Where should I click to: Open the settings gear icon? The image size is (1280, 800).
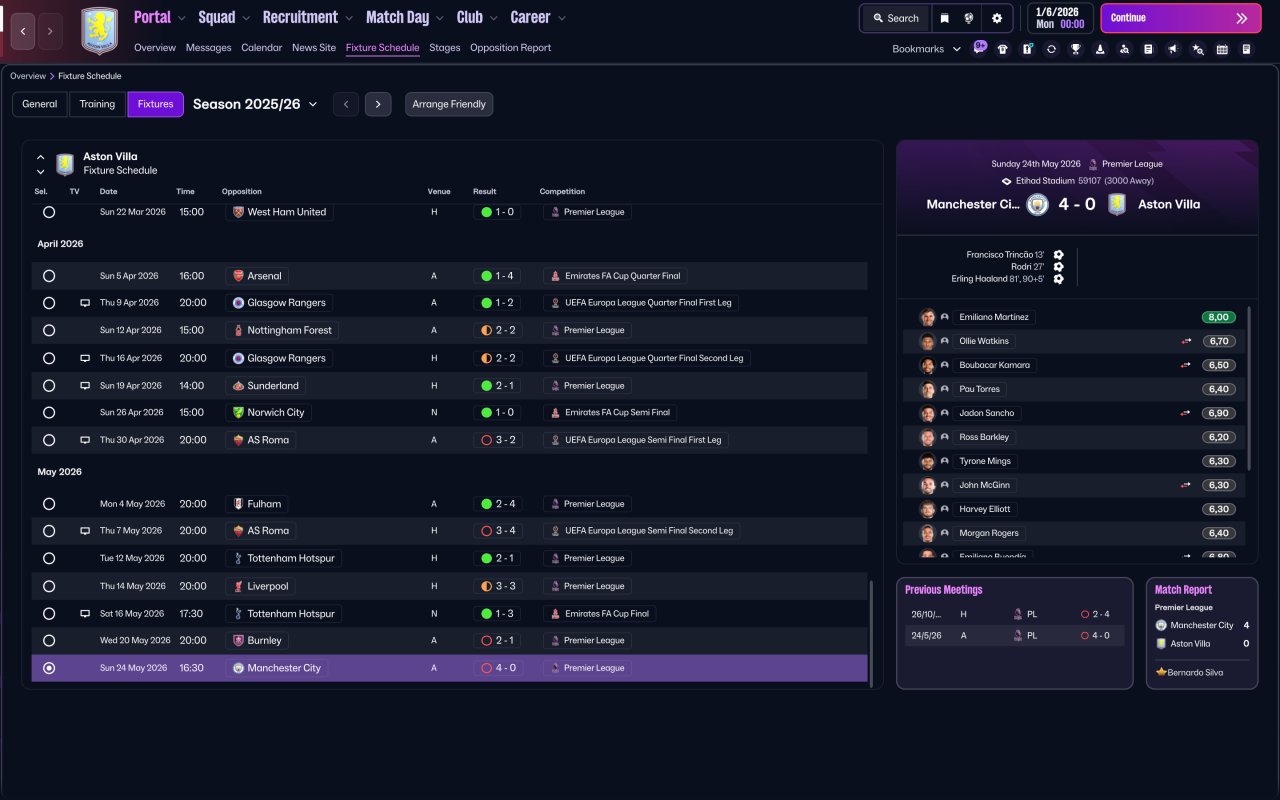point(997,18)
